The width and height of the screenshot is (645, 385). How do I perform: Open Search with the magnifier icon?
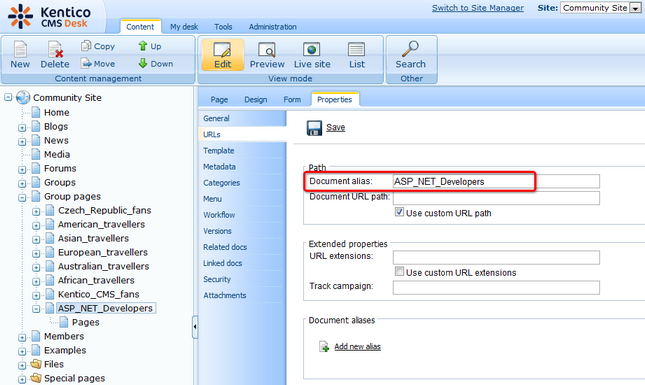coord(410,49)
